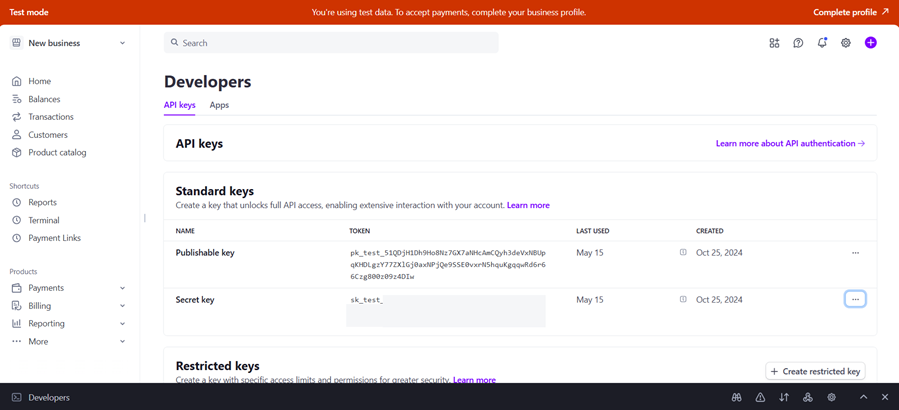Viewport: 899px width, 410px height.
Task: Open the Secret key options menu
Action: [x=855, y=299]
